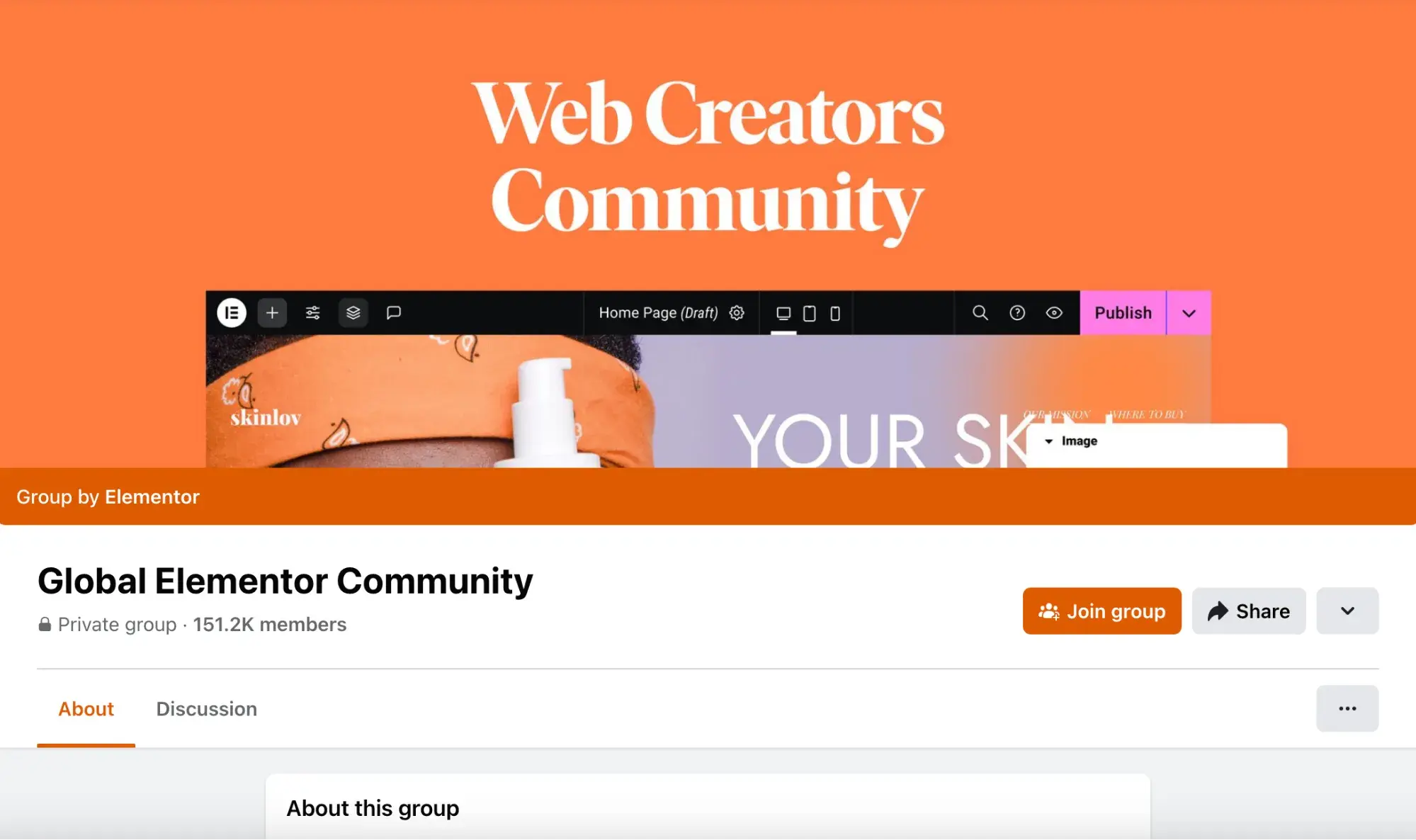Toggle the Preview eye icon

1054,312
